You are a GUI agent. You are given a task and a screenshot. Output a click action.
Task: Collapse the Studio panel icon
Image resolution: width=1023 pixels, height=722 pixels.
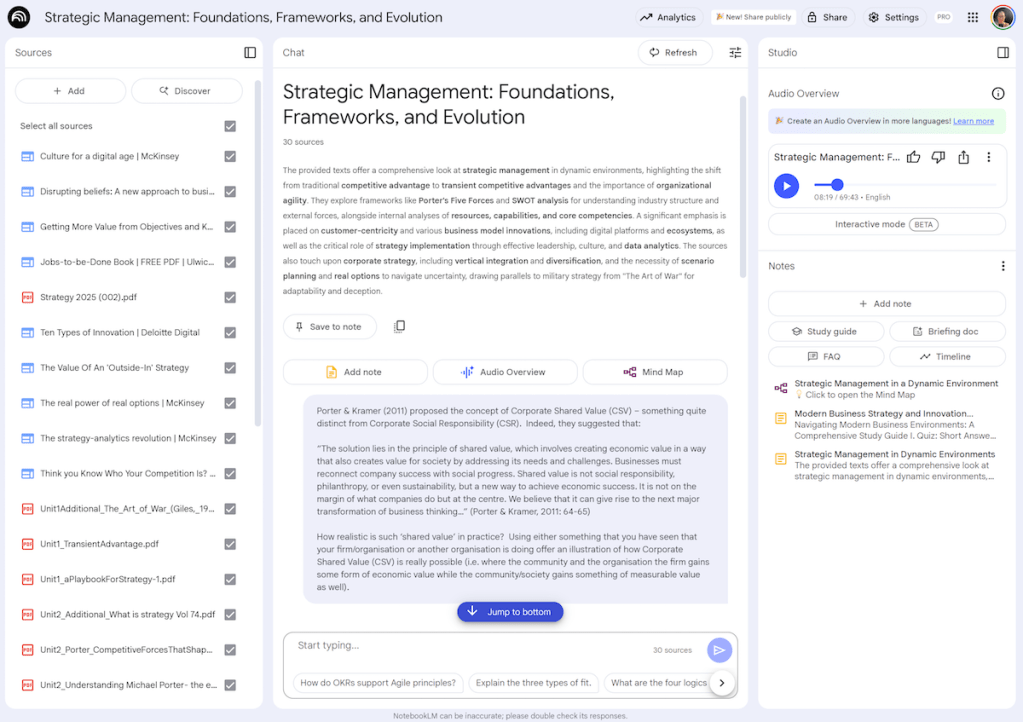(x=1002, y=53)
